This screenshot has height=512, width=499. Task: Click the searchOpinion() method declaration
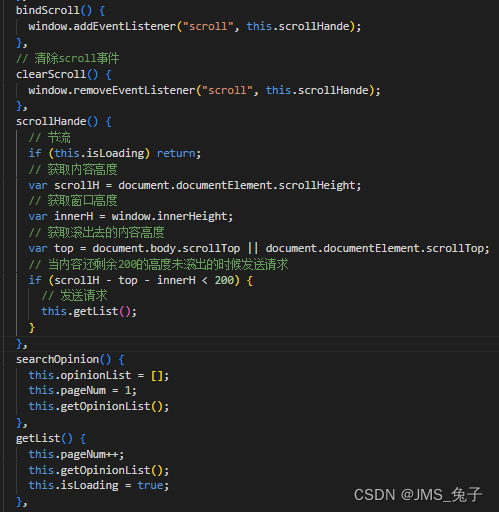(x=70, y=359)
